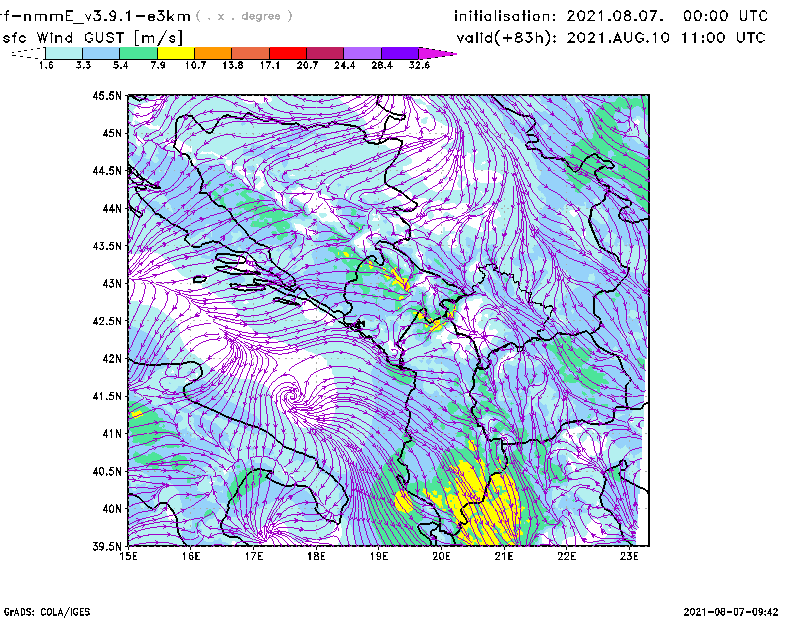This screenshot has height=618, width=800.
Task: Click the 40.5N latitude label
Action: 108,472
